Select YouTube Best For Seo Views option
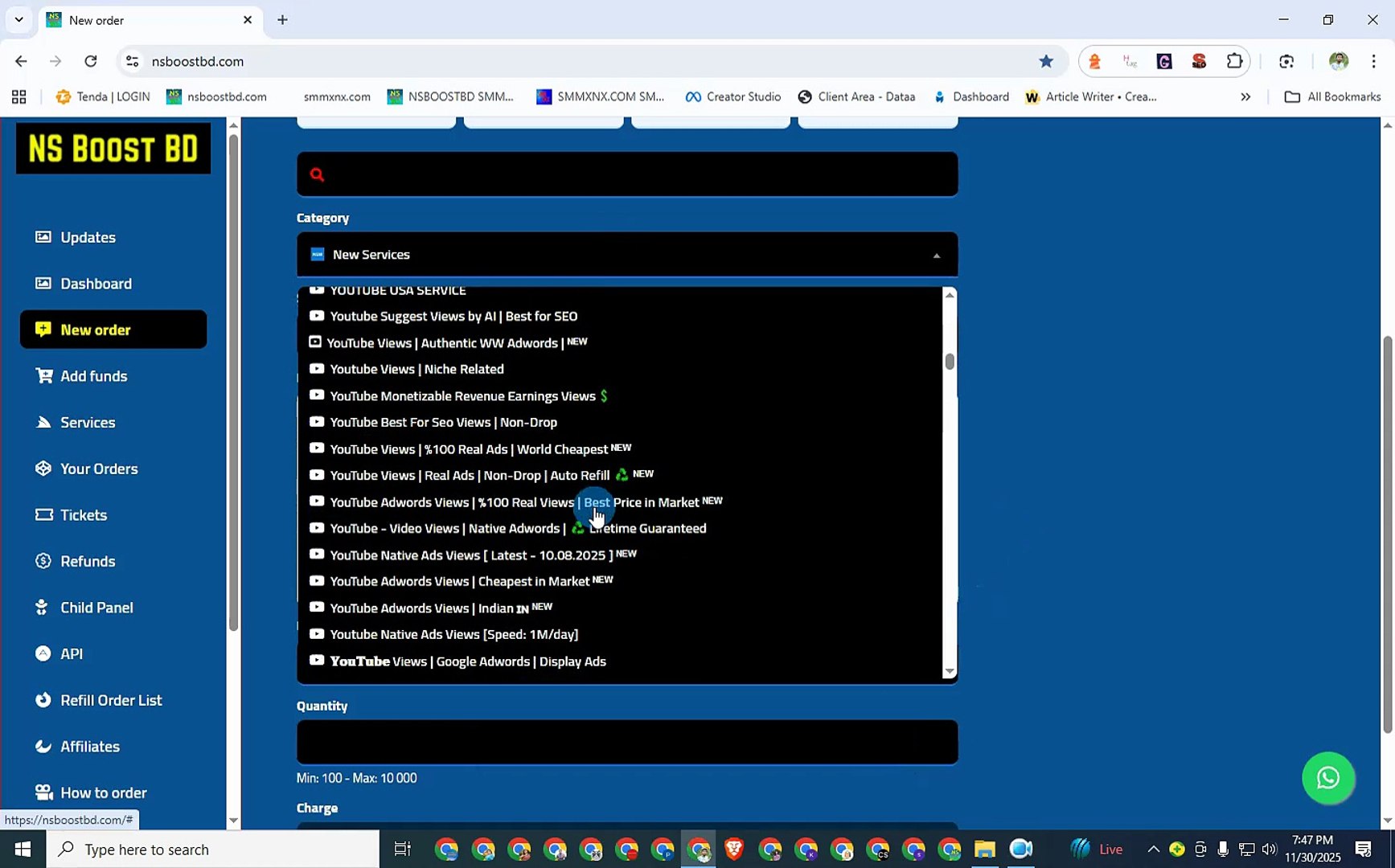The width and height of the screenshot is (1395, 868). tap(619, 423)
